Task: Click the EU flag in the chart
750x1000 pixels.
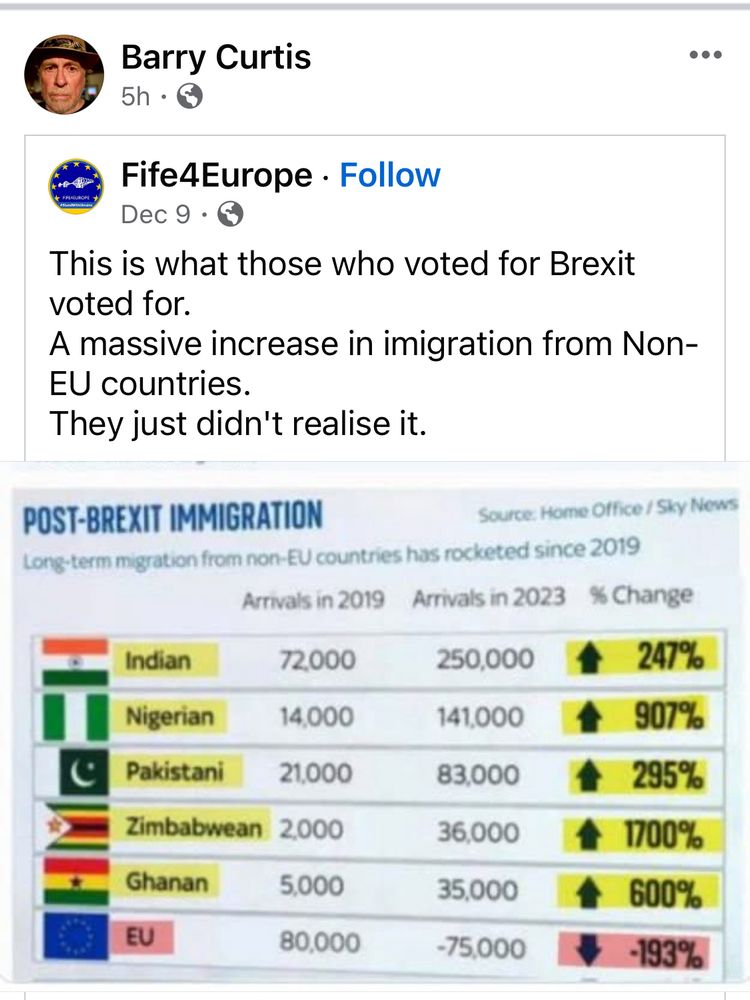Action: pyautogui.click(x=76, y=936)
